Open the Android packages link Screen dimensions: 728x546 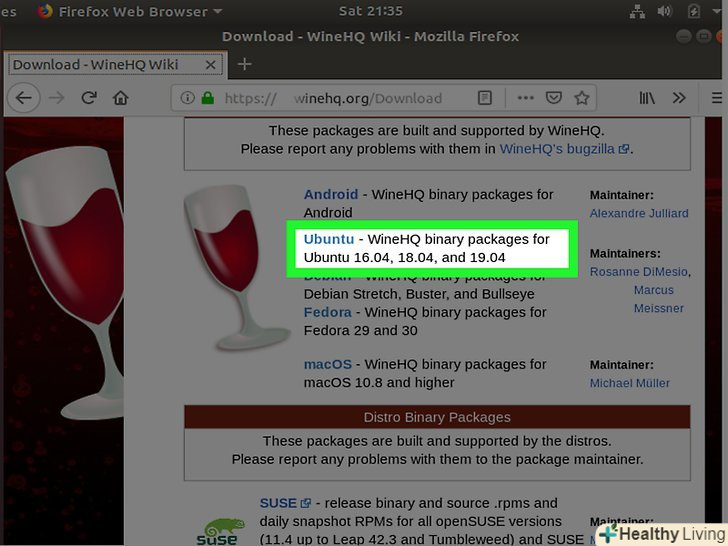(x=331, y=194)
